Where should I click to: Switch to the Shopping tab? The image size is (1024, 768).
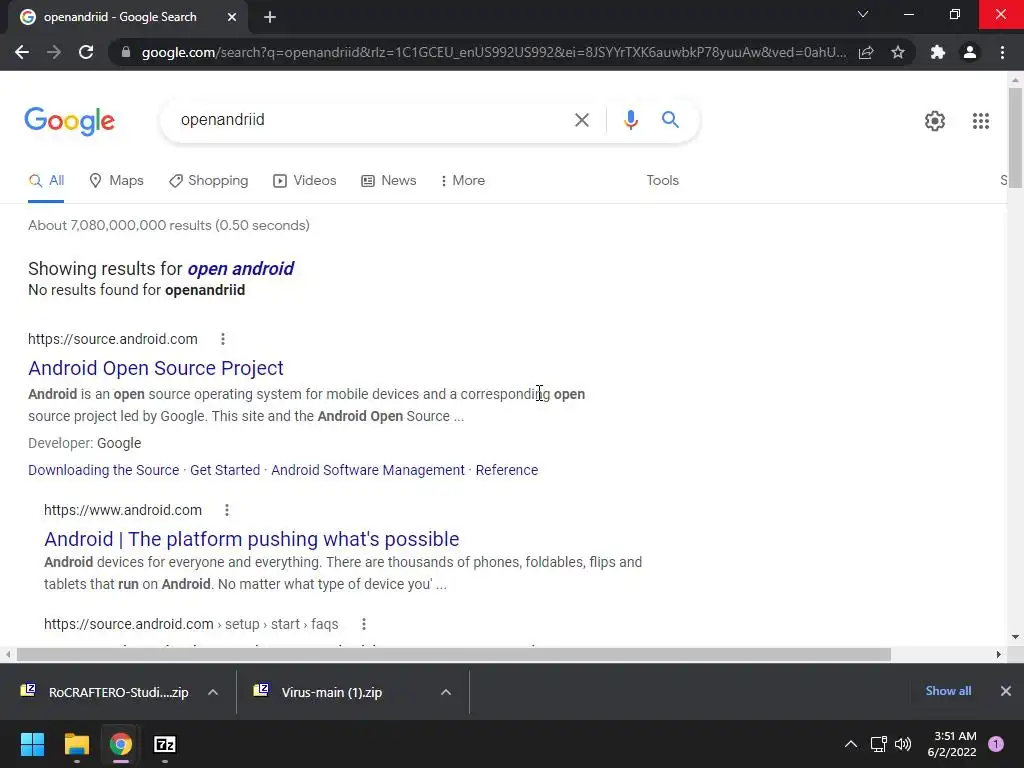point(208,181)
